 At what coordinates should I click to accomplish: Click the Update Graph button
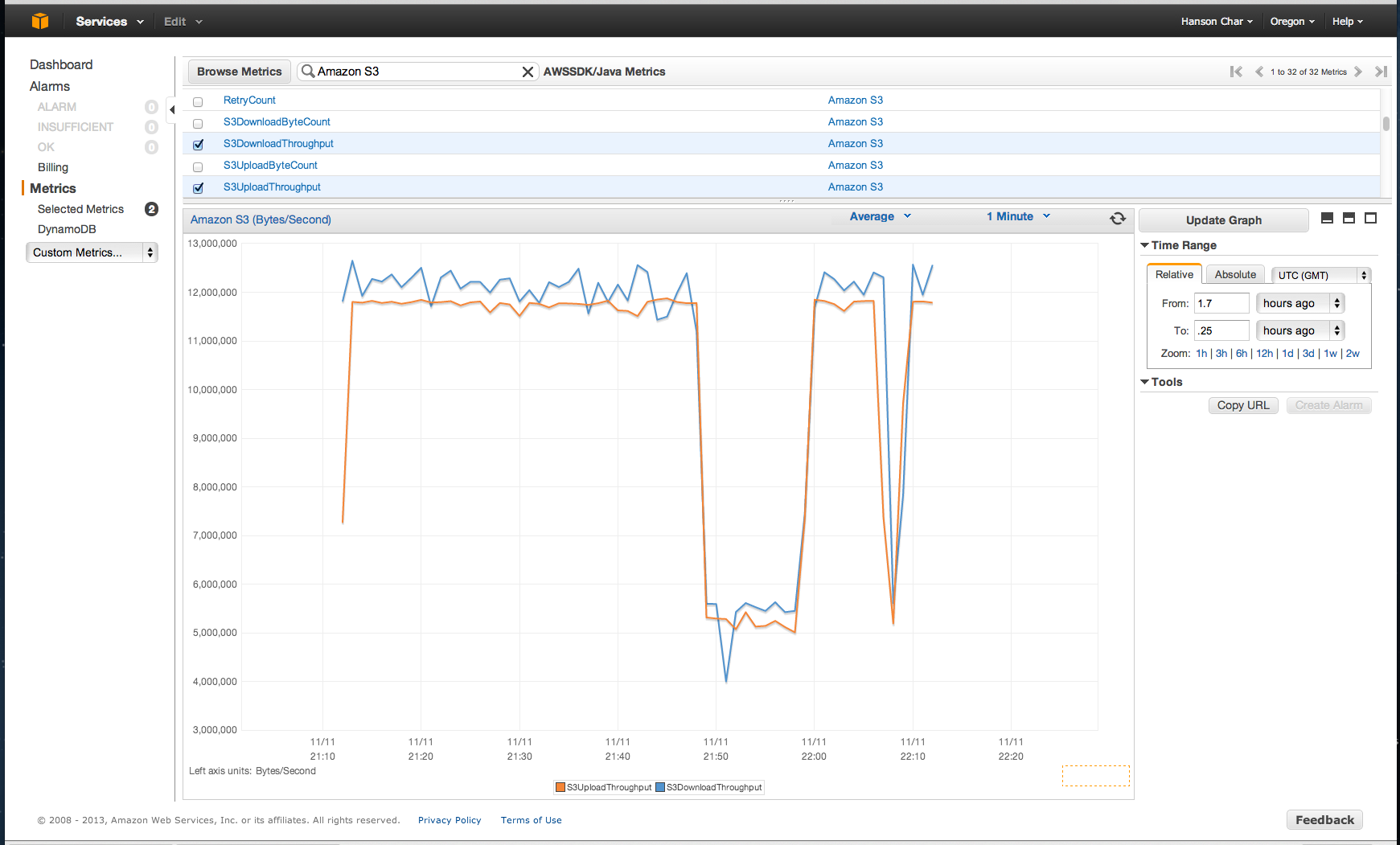coord(1223,219)
